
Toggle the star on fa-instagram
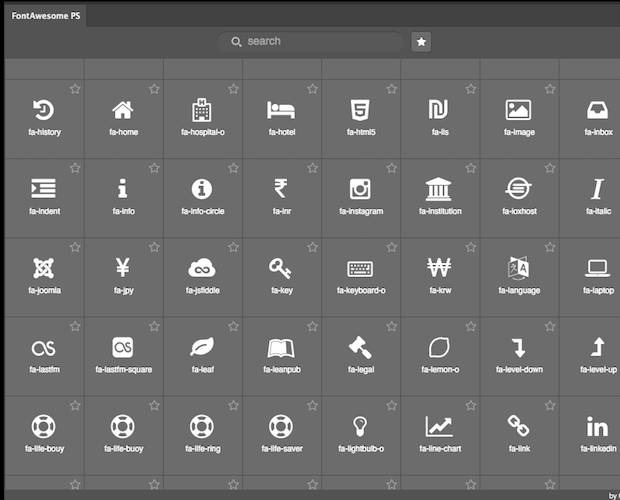[391, 168]
